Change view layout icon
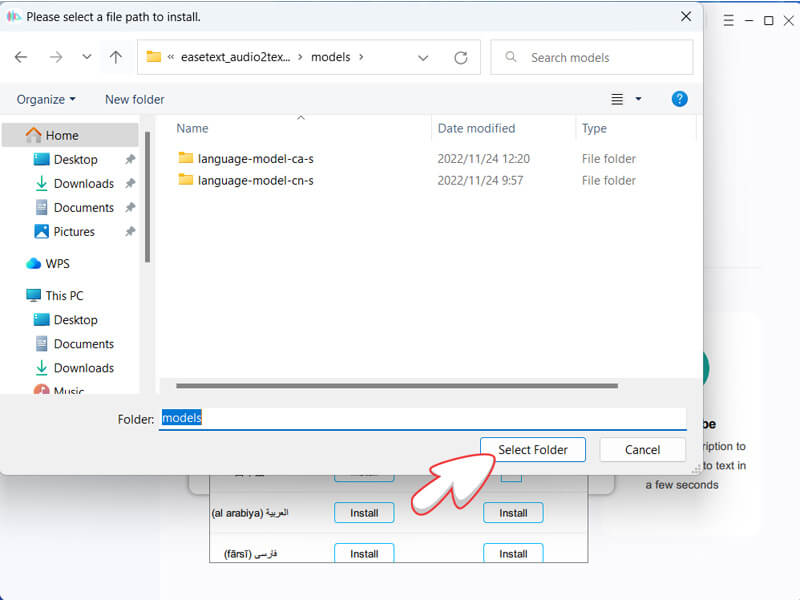Viewport: 800px width, 600px height. coord(617,99)
